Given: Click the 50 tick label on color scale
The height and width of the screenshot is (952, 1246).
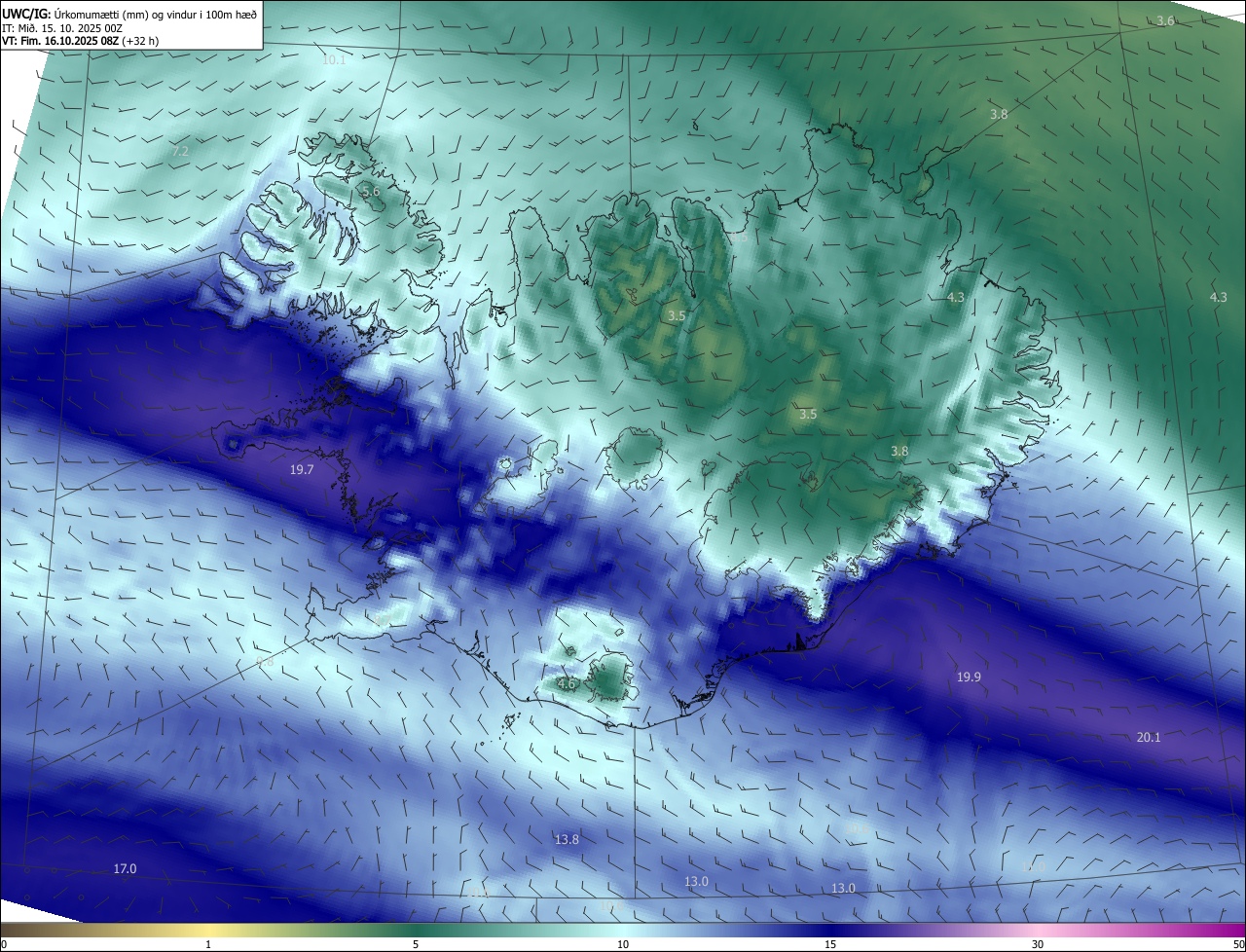Looking at the screenshot, I should pyautogui.click(x=1237, y=944).
